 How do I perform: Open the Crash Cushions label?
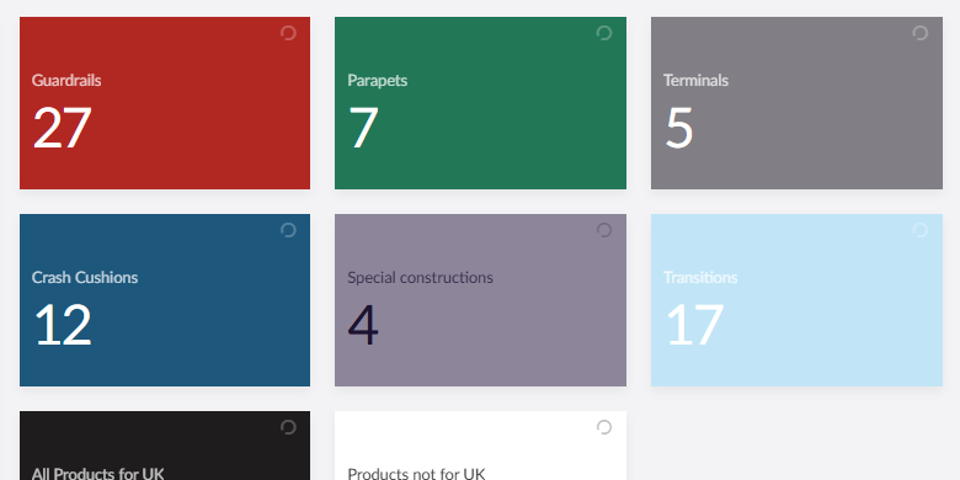pos(85,277)
